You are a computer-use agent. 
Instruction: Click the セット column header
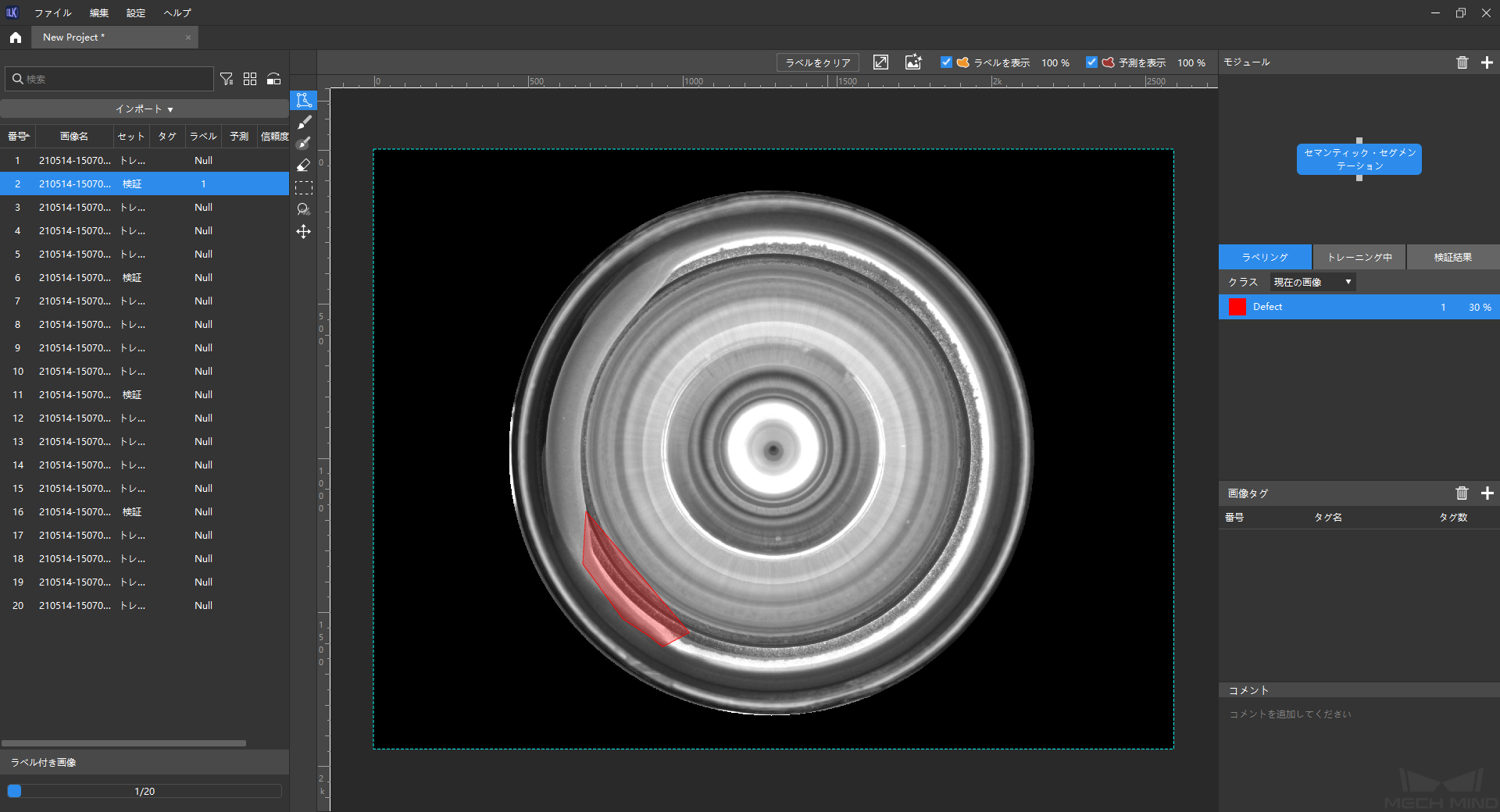coord(131,137)
